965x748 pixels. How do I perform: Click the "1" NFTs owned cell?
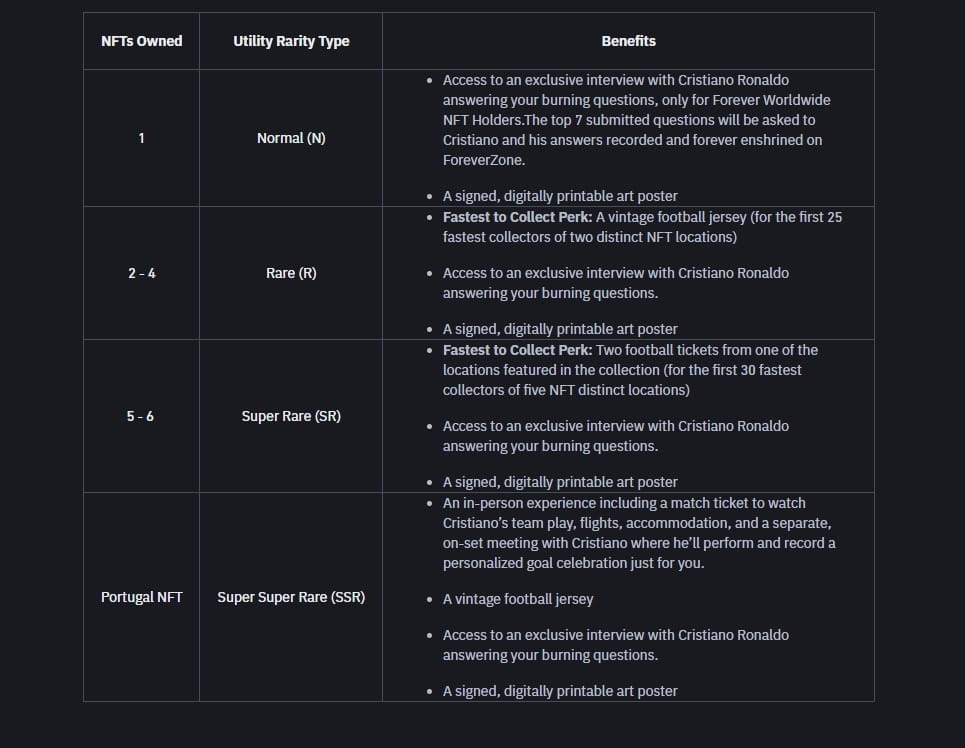[141, 138]
